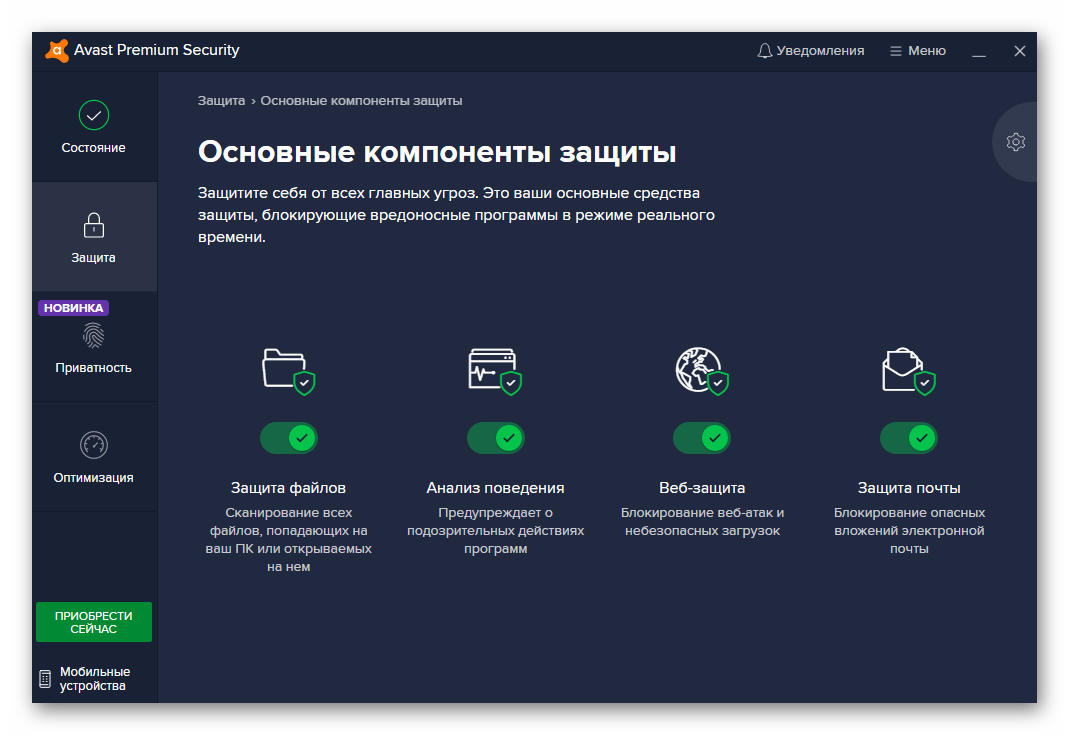The image size is (1069, 735).
Task: Click the Avast logo icon
Action: [x=57, y=50]
